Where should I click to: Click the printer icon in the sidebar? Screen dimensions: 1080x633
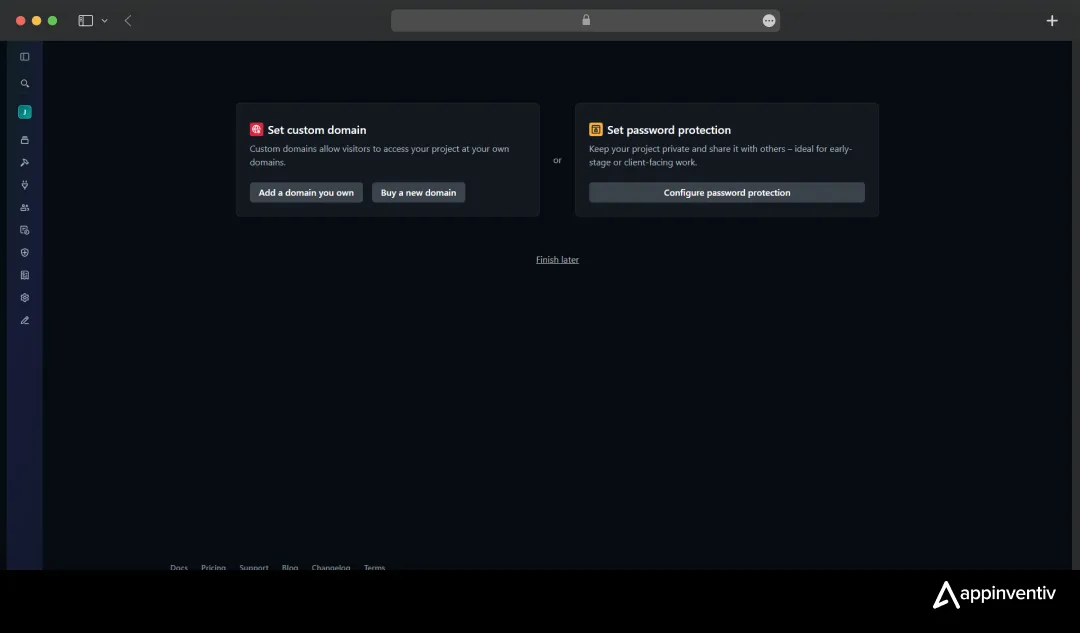(x=24, y=139)
